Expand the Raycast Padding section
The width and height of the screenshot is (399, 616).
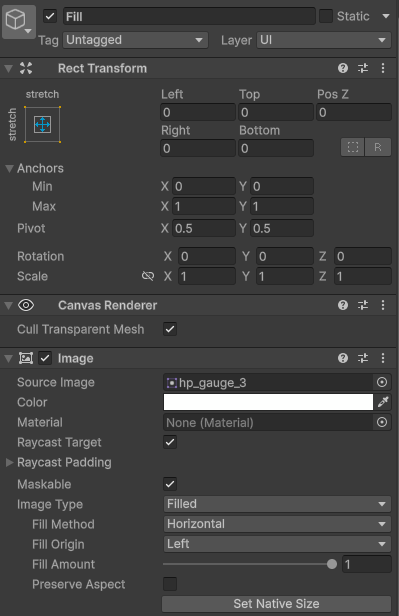(x=9, y=463)
